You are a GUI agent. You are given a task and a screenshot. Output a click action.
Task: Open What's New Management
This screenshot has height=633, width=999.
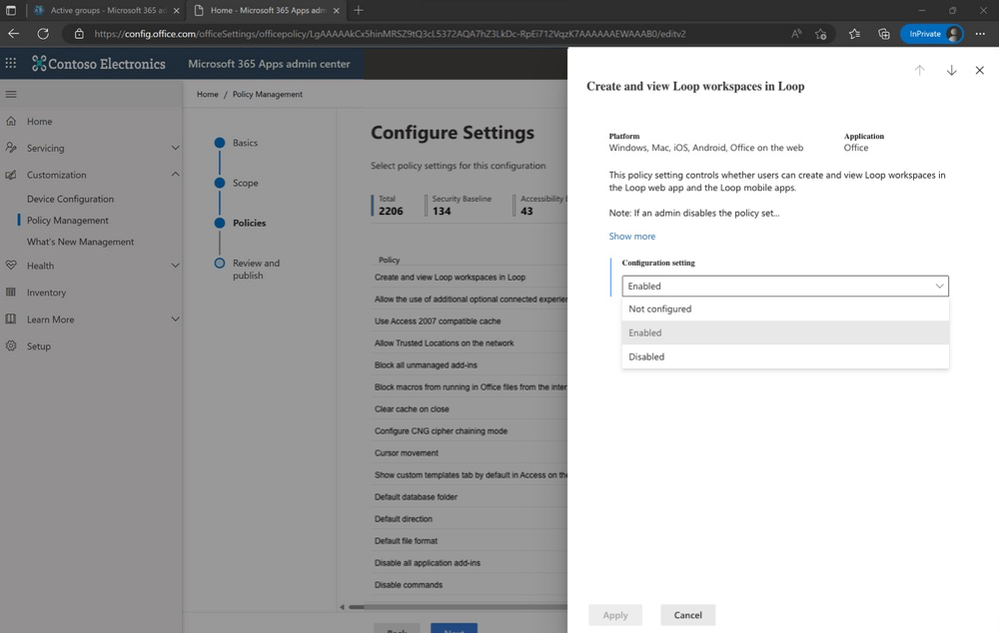(x=80, y=242)
